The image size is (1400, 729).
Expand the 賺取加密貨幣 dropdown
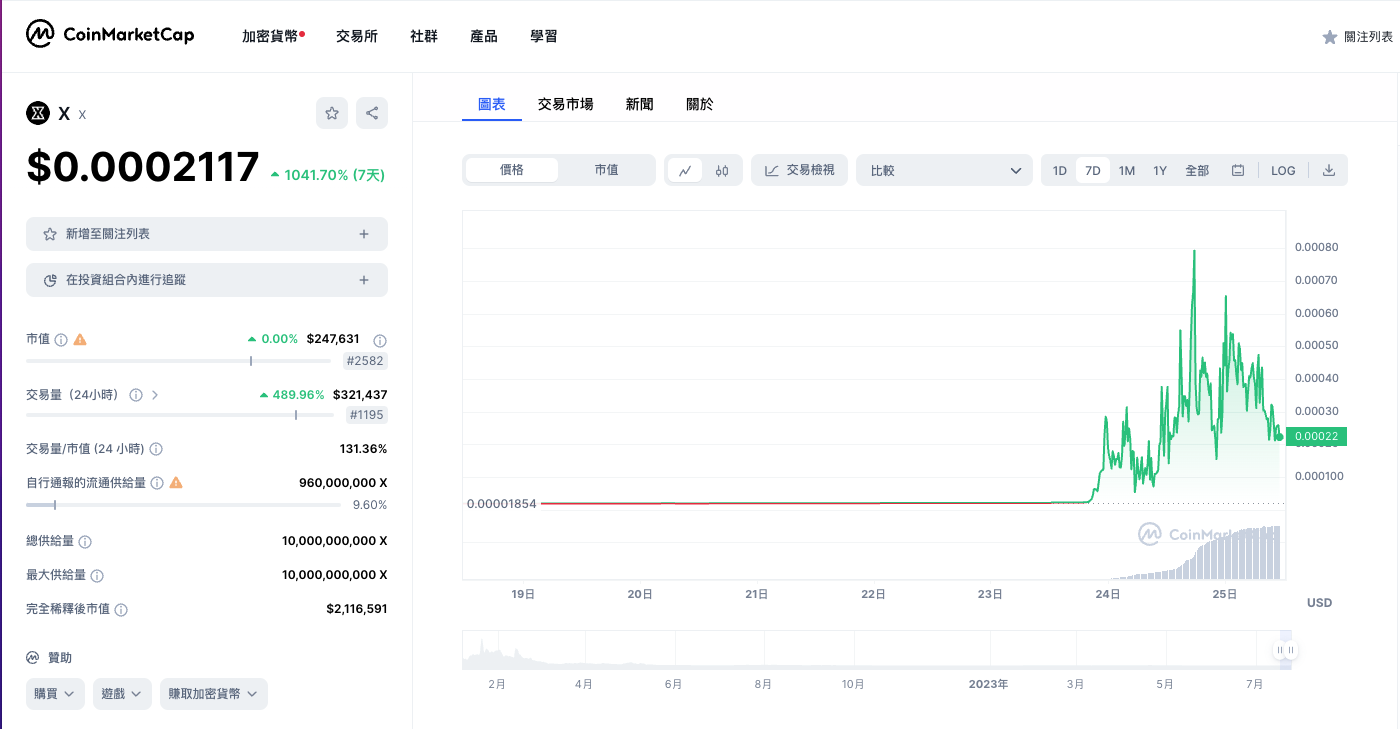point(213,694)
